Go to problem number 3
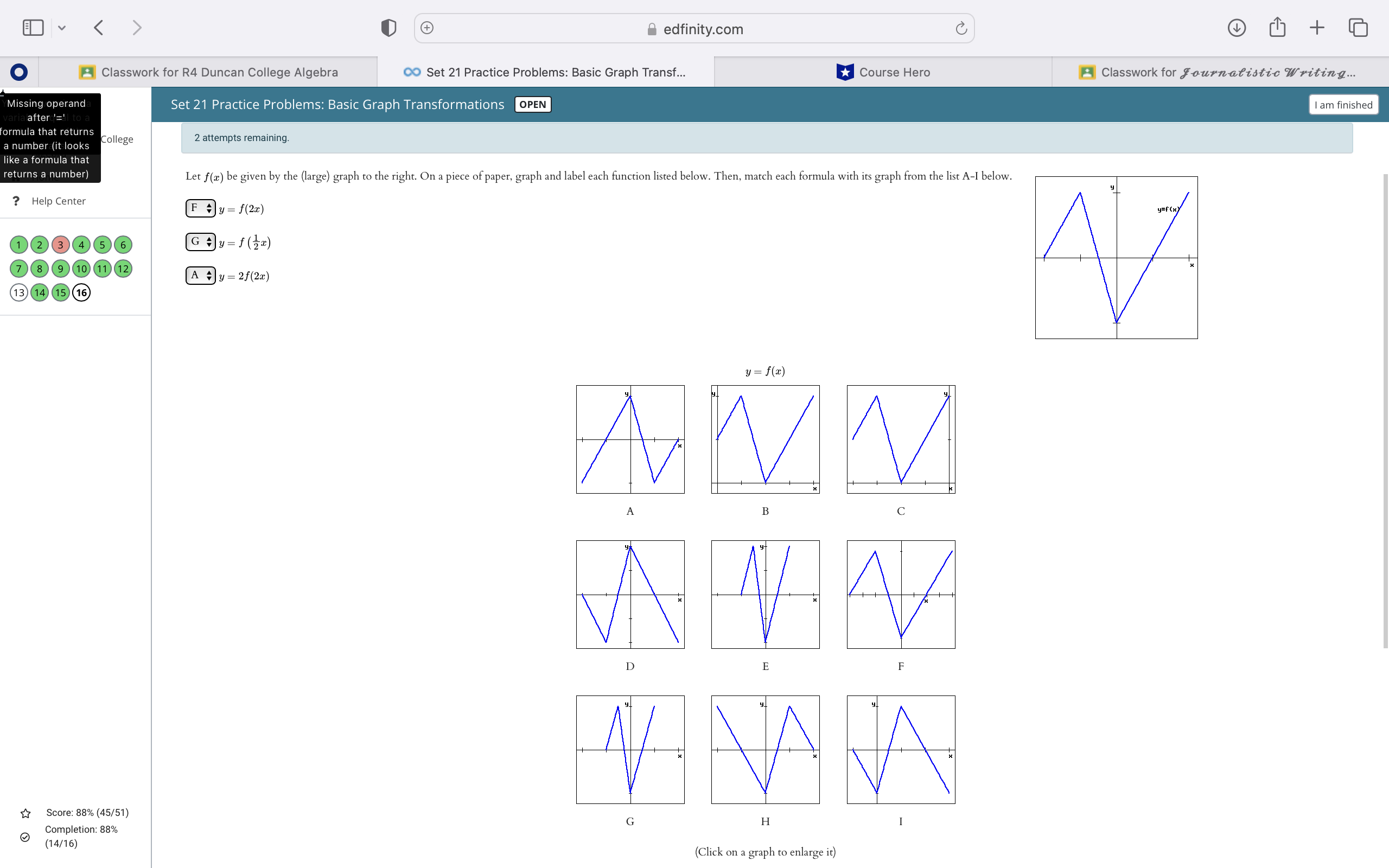 60,245
